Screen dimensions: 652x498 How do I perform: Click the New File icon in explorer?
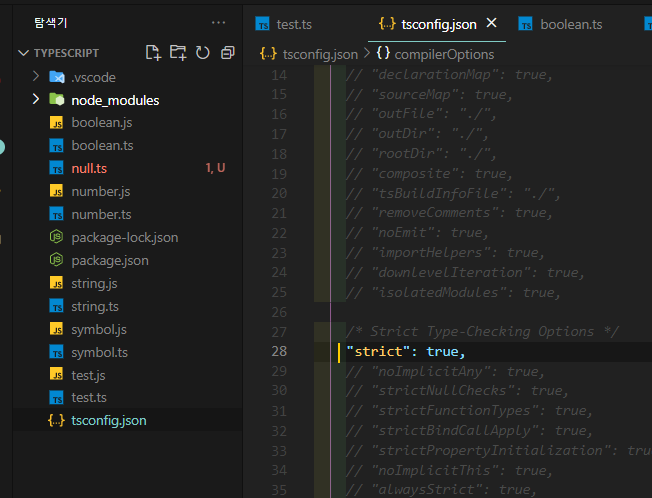coord(153,53)
